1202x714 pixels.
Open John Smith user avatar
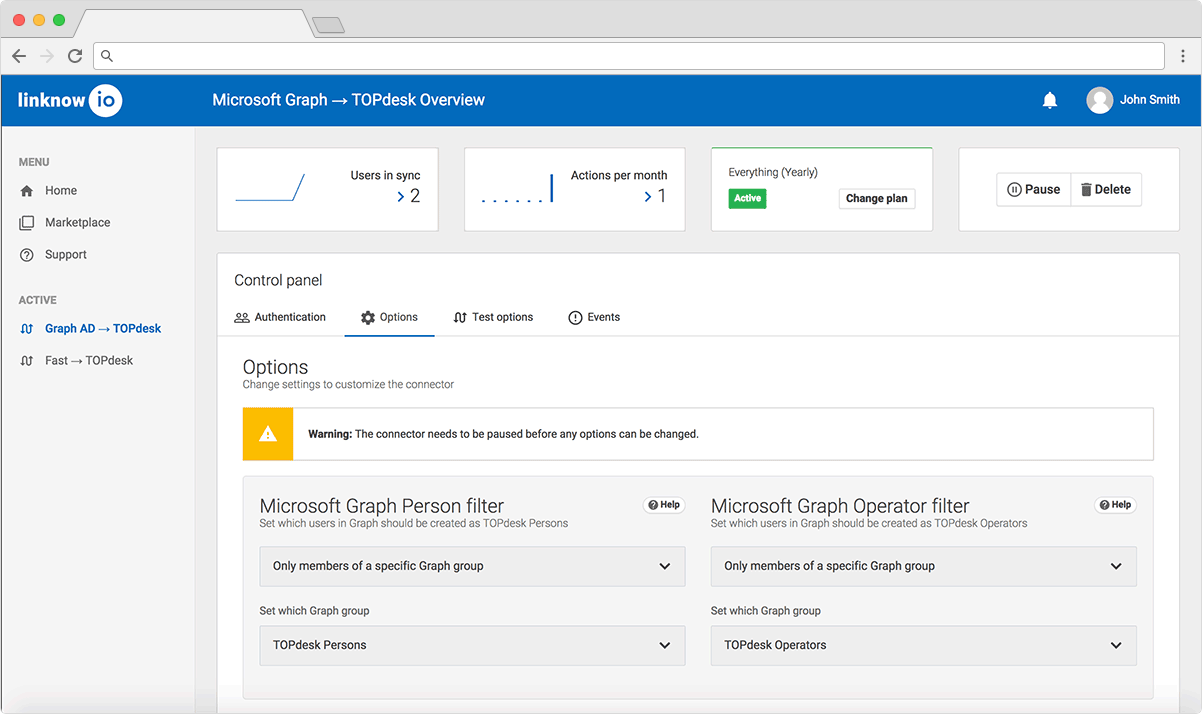click(x=1100, y=100)
